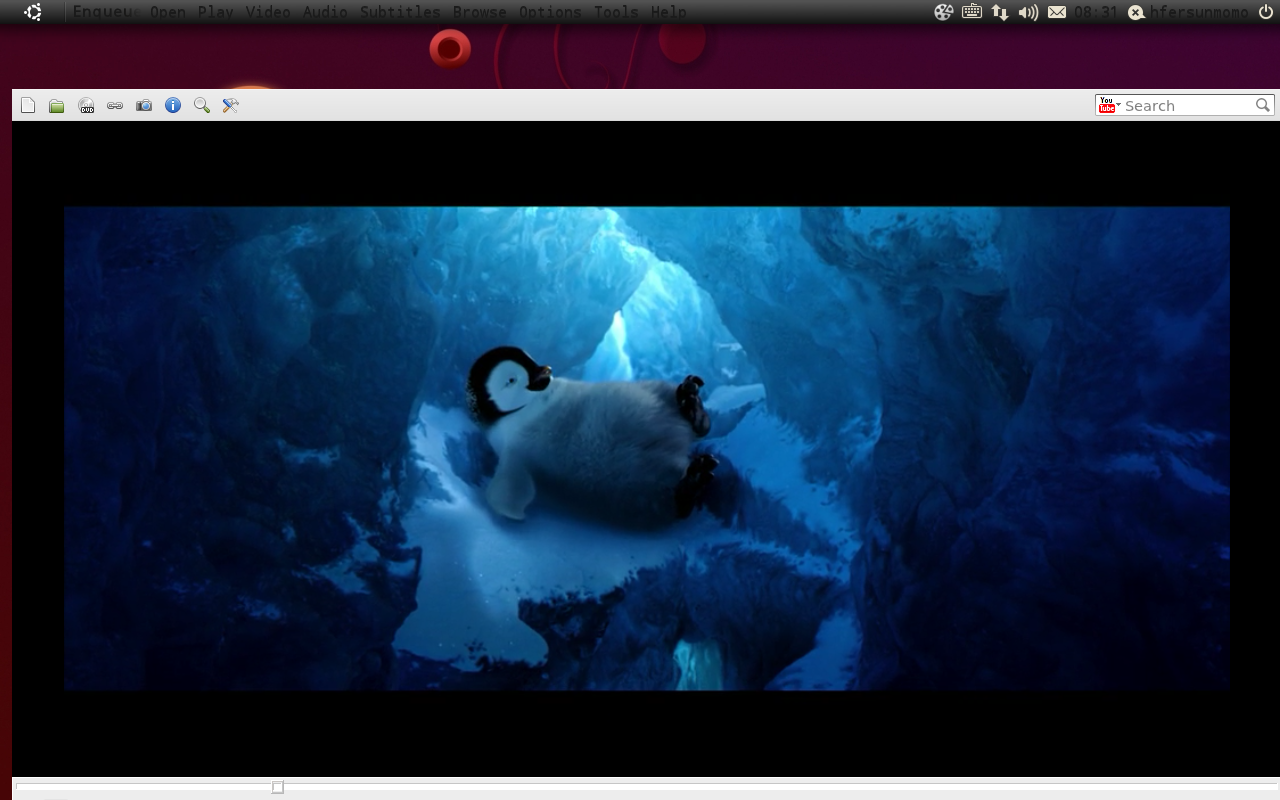Click the film reel indicator in the panel
This screenshot has width=1280, height=800.
943,12
